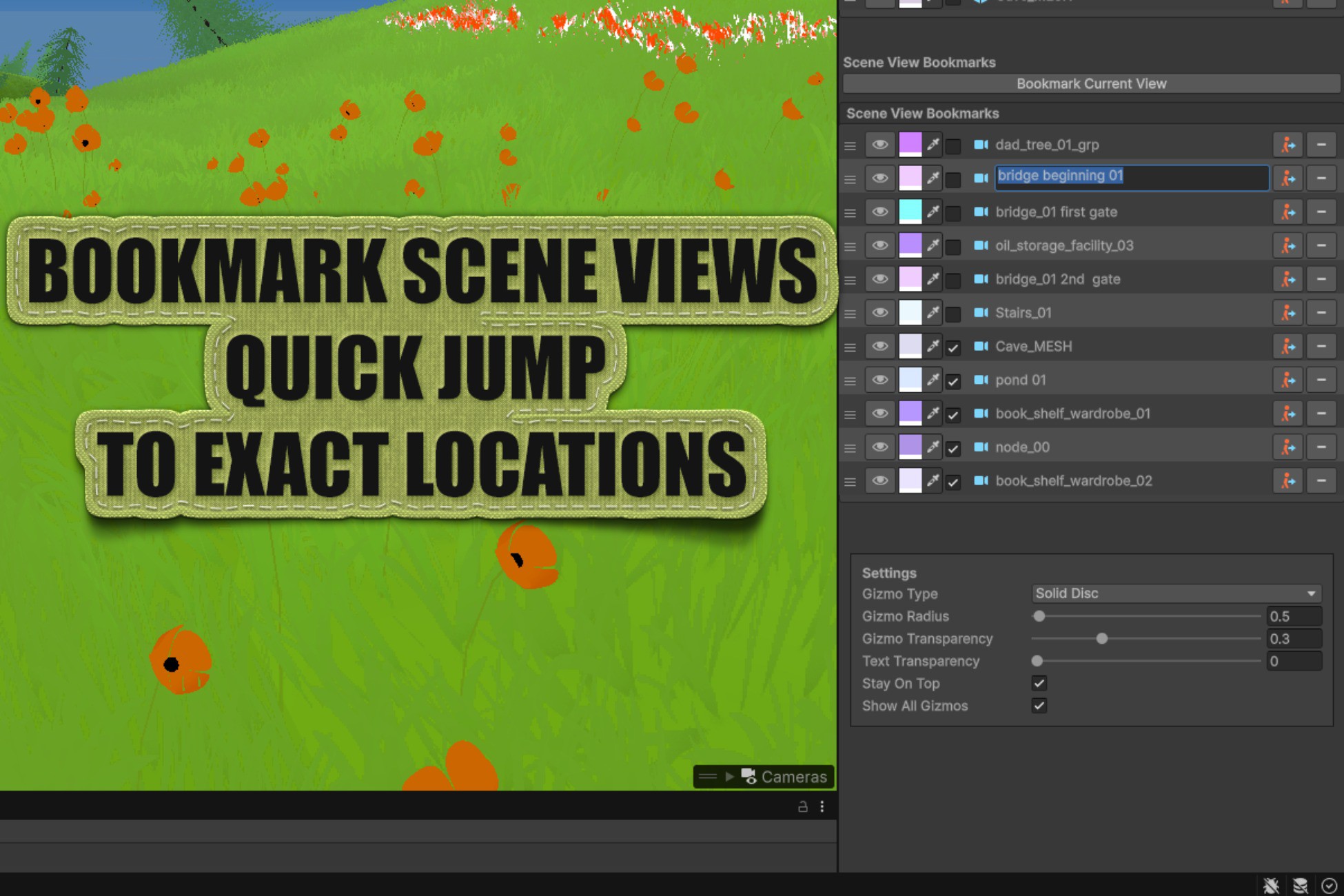Enable the checkbox on the bridge beginning 01 row
The image size is (1344, 896).
coord(955,178)
